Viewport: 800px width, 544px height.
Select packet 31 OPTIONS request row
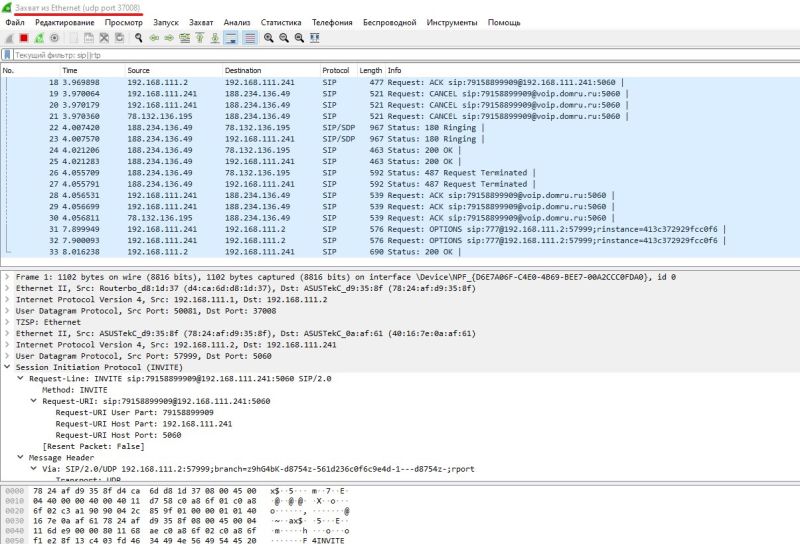click(400, 229)
